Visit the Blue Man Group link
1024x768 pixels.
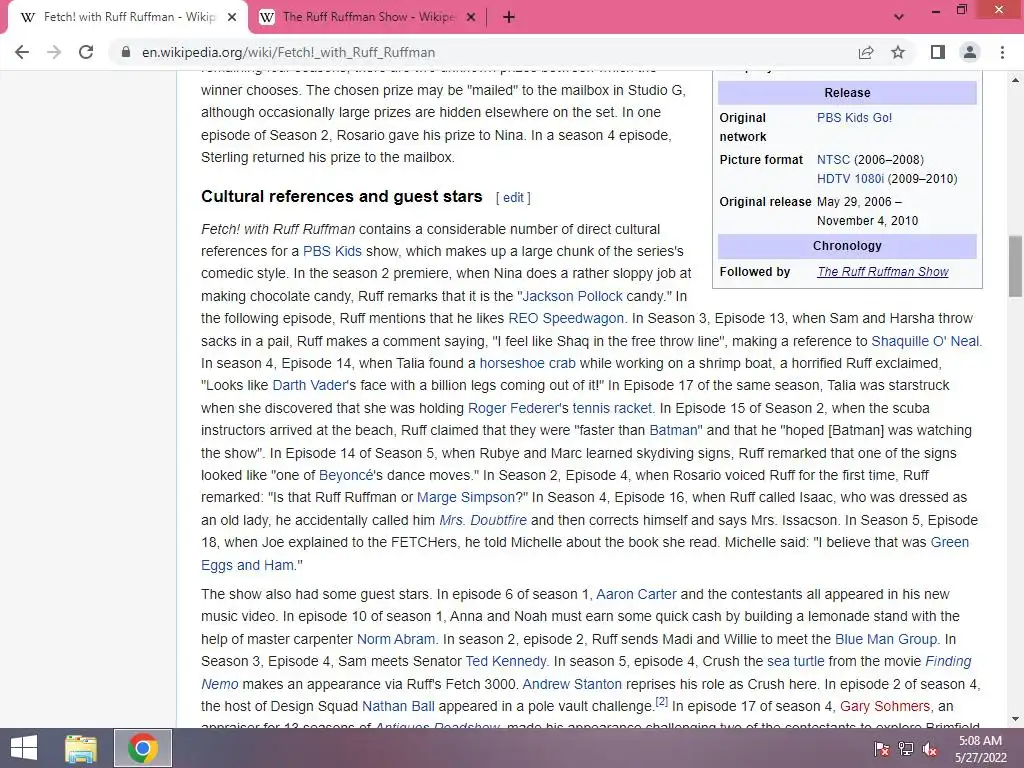pos(886,639)
